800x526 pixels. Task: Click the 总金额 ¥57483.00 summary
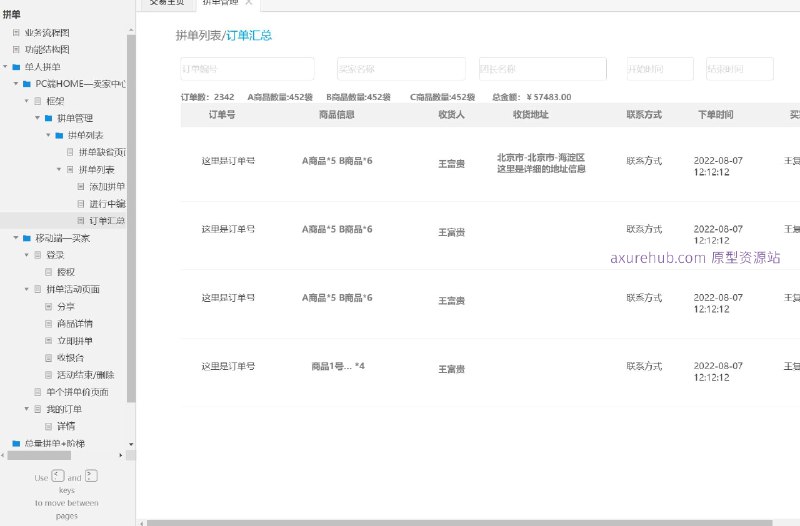click(x=532, y=97)
